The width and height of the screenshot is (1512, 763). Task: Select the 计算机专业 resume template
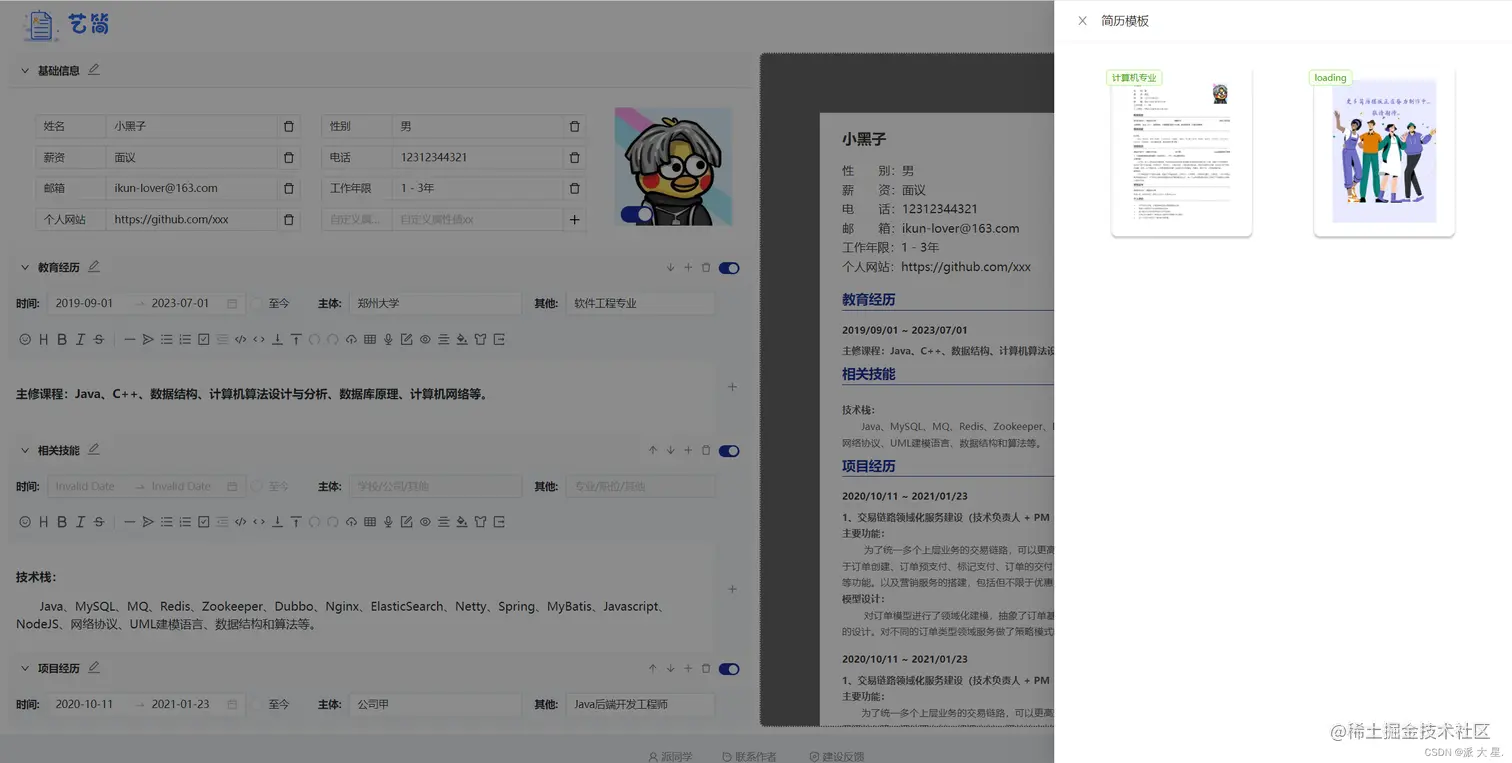pyautogui.click(x=1181, y=152)
